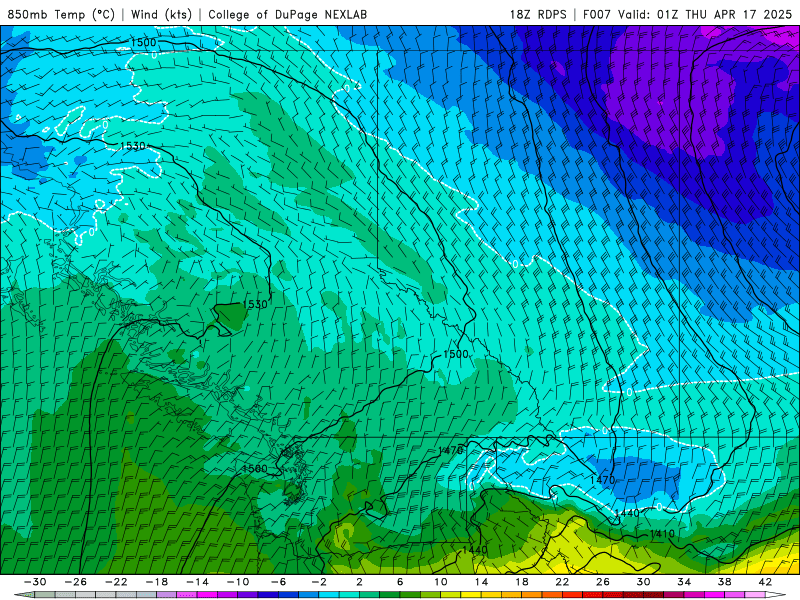
Task: Click the positive 2 colorbar label
Action: [x=359, y=582]
